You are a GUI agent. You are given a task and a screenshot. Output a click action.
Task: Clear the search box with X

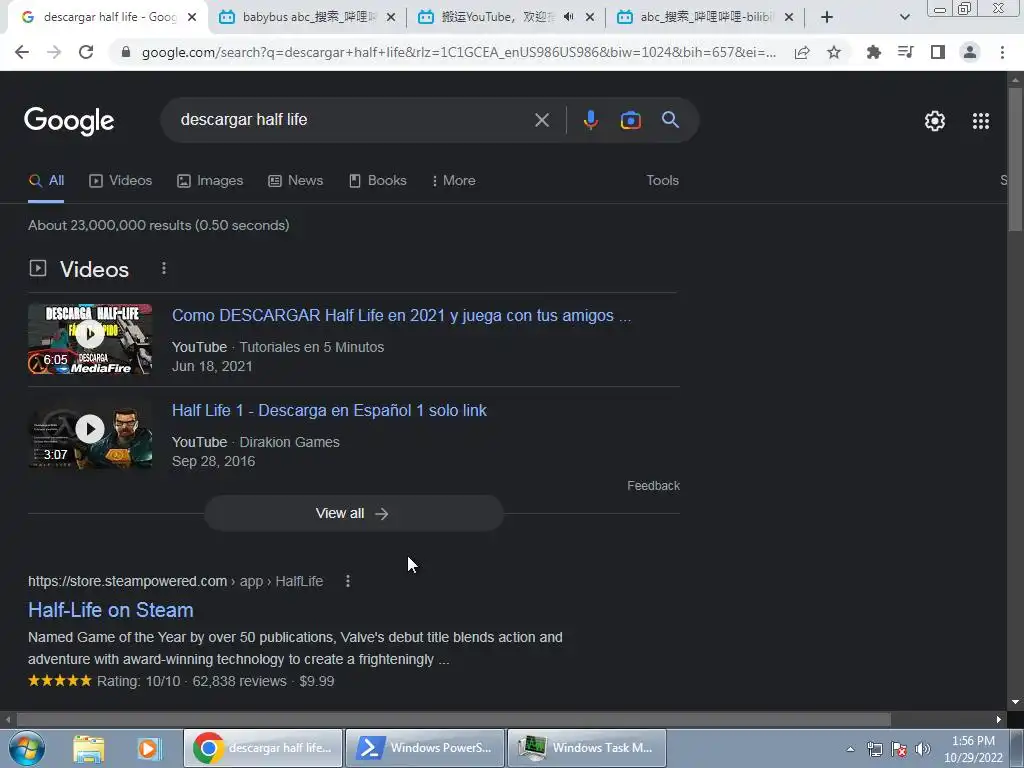pos(541,120)
